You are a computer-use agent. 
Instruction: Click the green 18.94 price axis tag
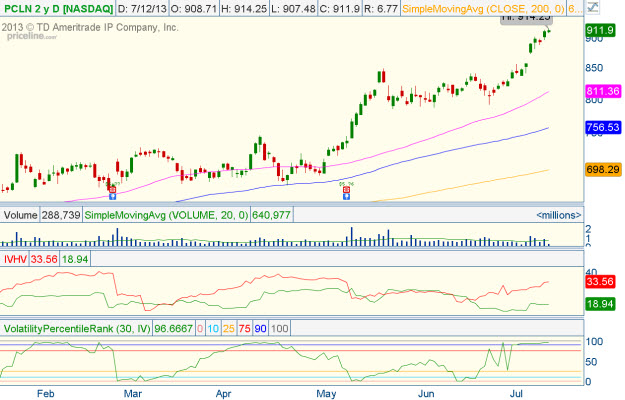[x=602, y=304]
